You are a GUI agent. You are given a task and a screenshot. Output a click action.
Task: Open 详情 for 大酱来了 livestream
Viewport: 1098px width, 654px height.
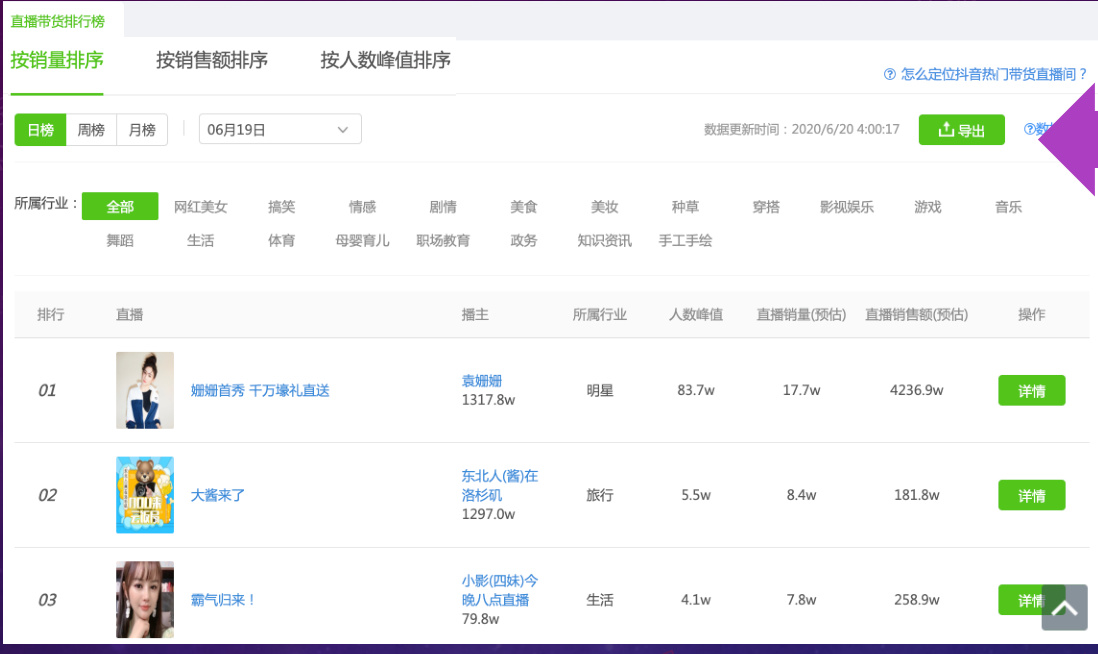pyautogui.click(x=1031, y=495)
